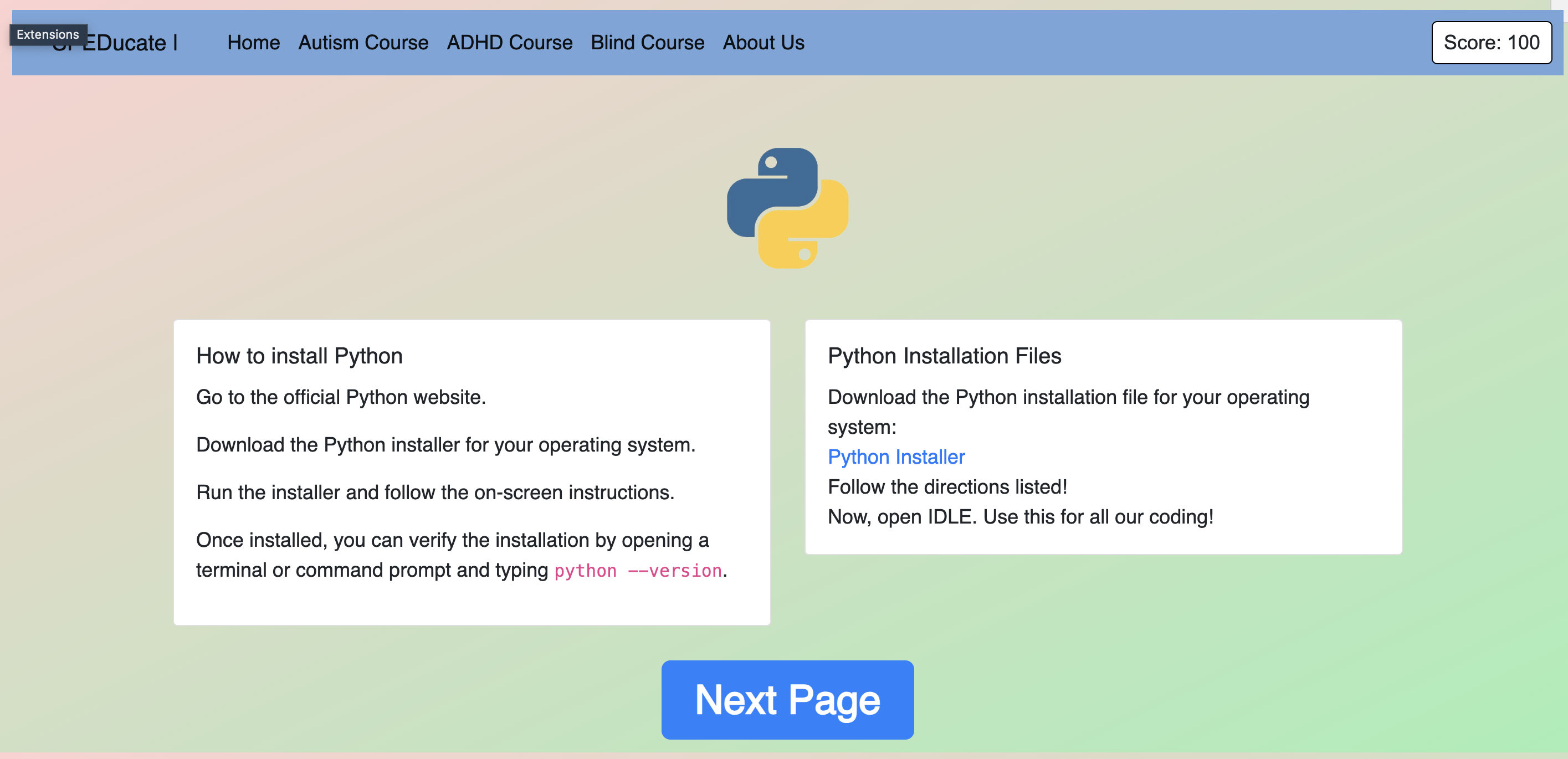Click the python --version code snippet

tap(637, 570)
